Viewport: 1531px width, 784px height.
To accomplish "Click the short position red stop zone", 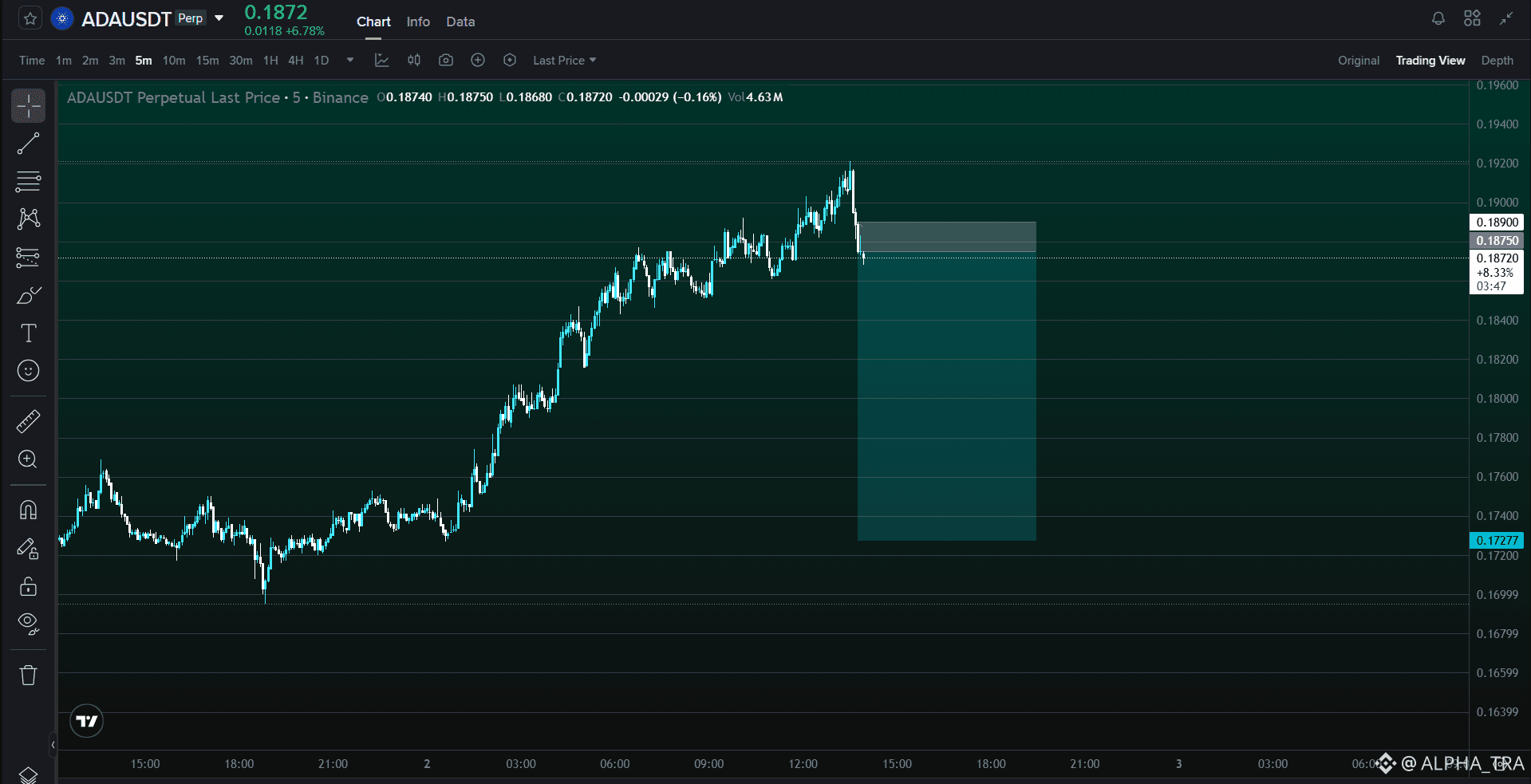I will (947, 237).
